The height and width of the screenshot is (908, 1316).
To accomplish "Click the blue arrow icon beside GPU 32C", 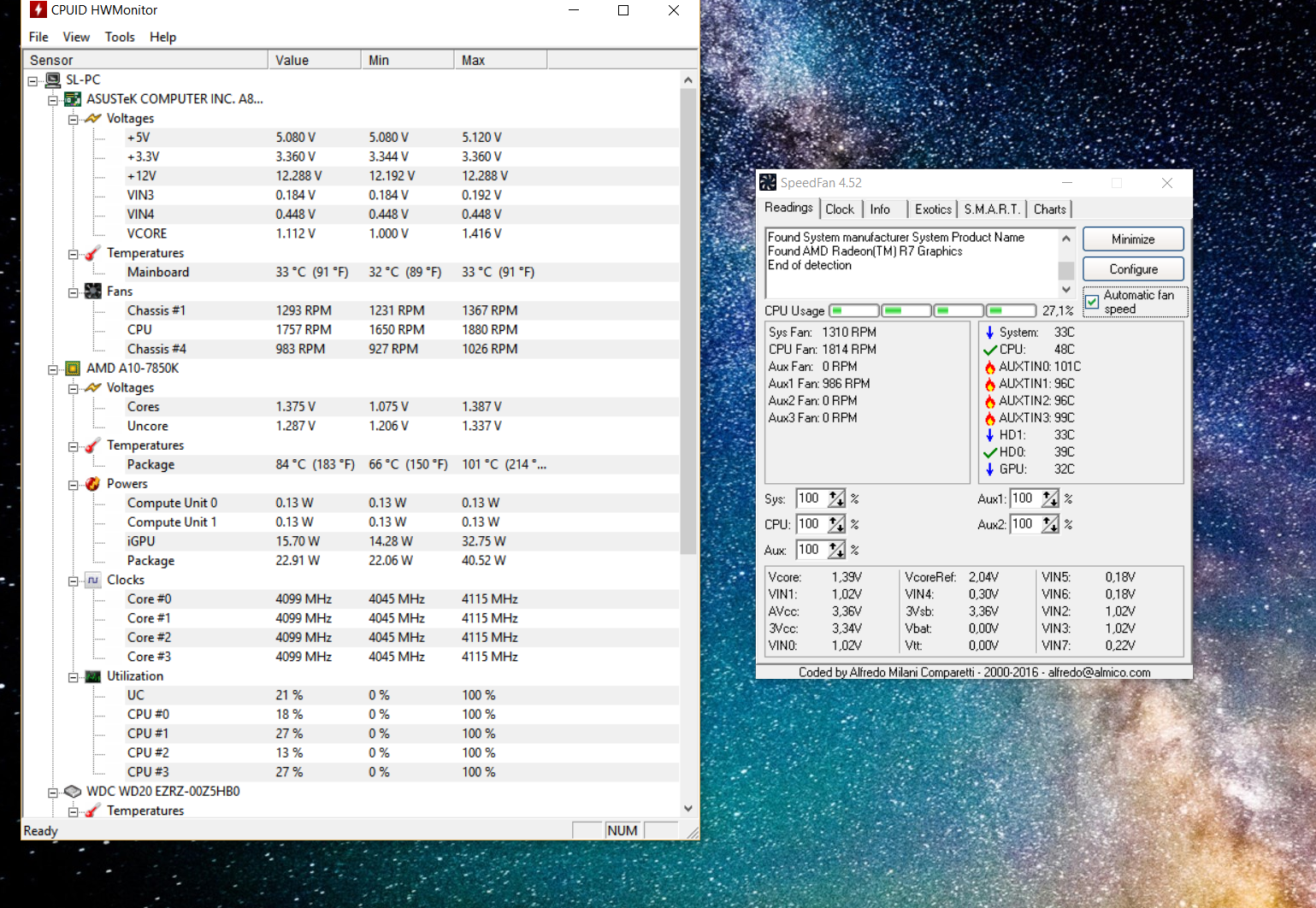I will [x=989, y=469].
